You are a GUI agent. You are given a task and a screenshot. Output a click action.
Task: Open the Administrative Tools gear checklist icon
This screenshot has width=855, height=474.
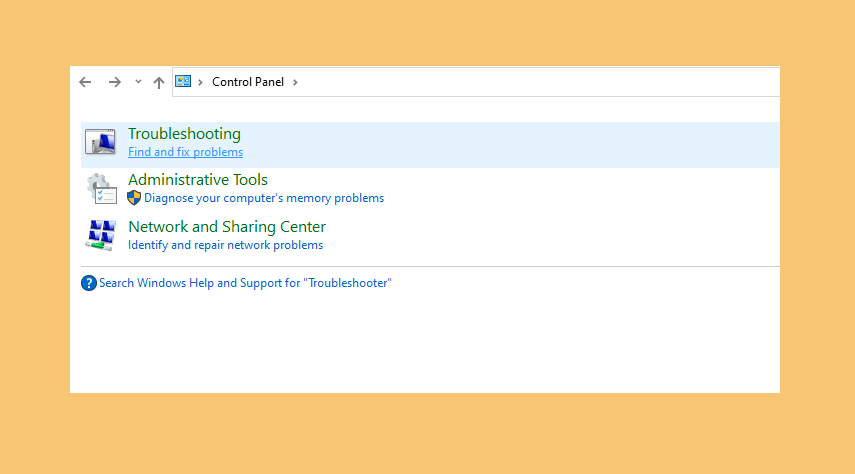(x=101, y=189)
